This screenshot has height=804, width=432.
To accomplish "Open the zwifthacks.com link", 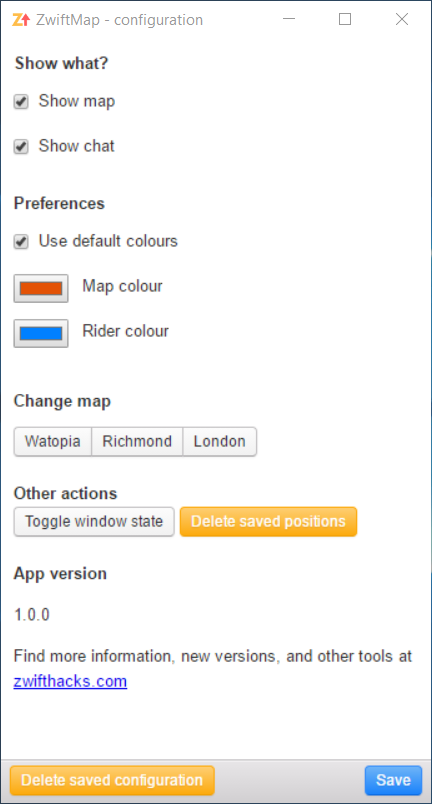I will pos(70,681).
